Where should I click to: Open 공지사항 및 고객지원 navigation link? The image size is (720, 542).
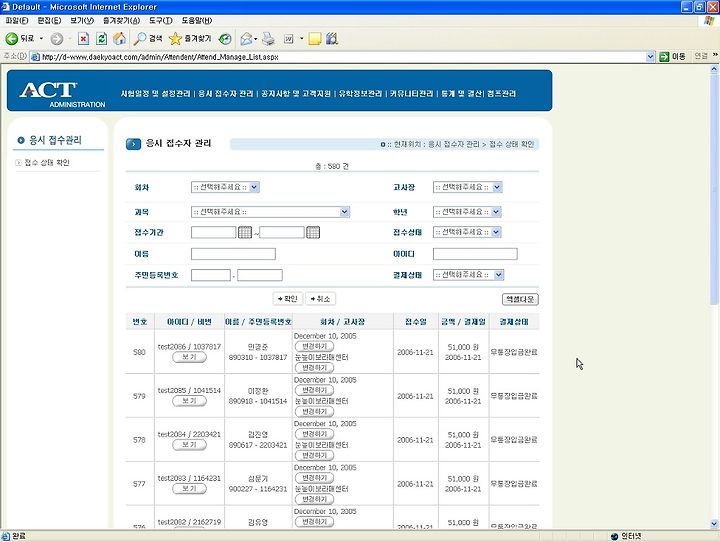[x=296, y=94]
